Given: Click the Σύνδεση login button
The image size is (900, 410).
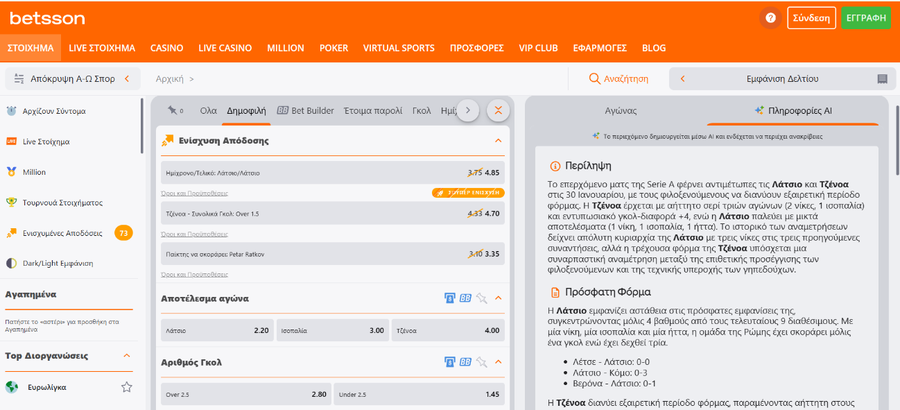Looking at the screenshot, I should (811, 18).
